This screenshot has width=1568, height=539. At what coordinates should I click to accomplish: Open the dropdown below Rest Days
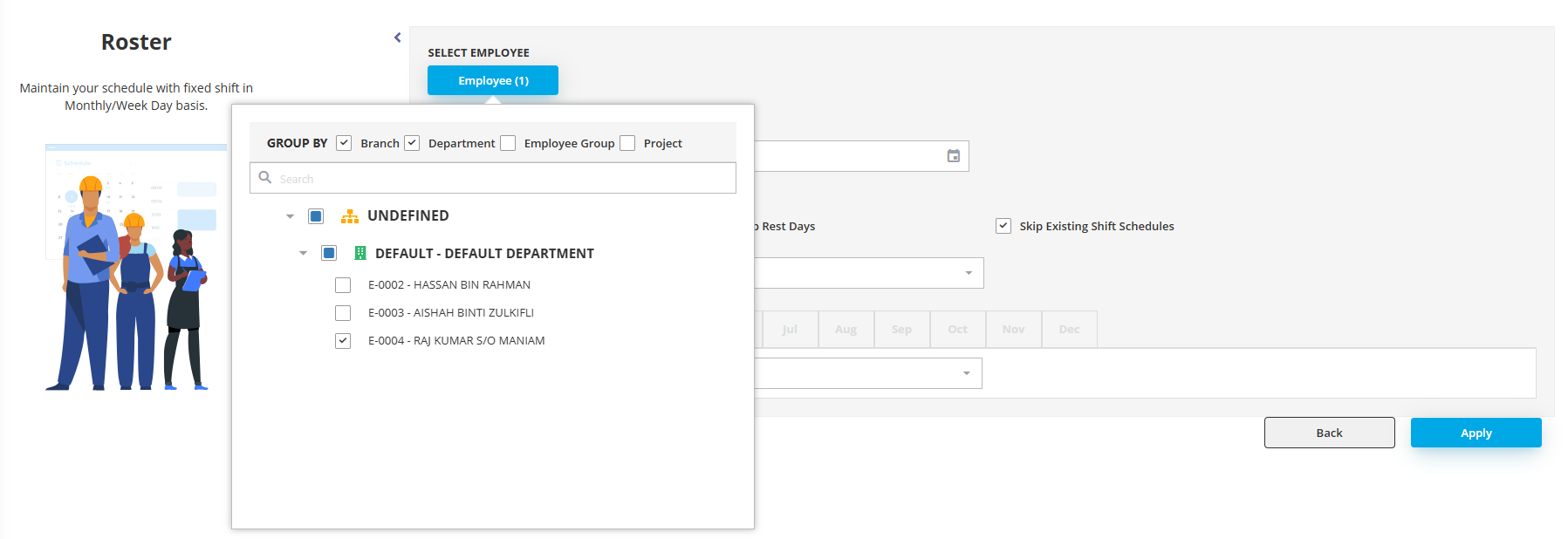click(x=968, y=273)
